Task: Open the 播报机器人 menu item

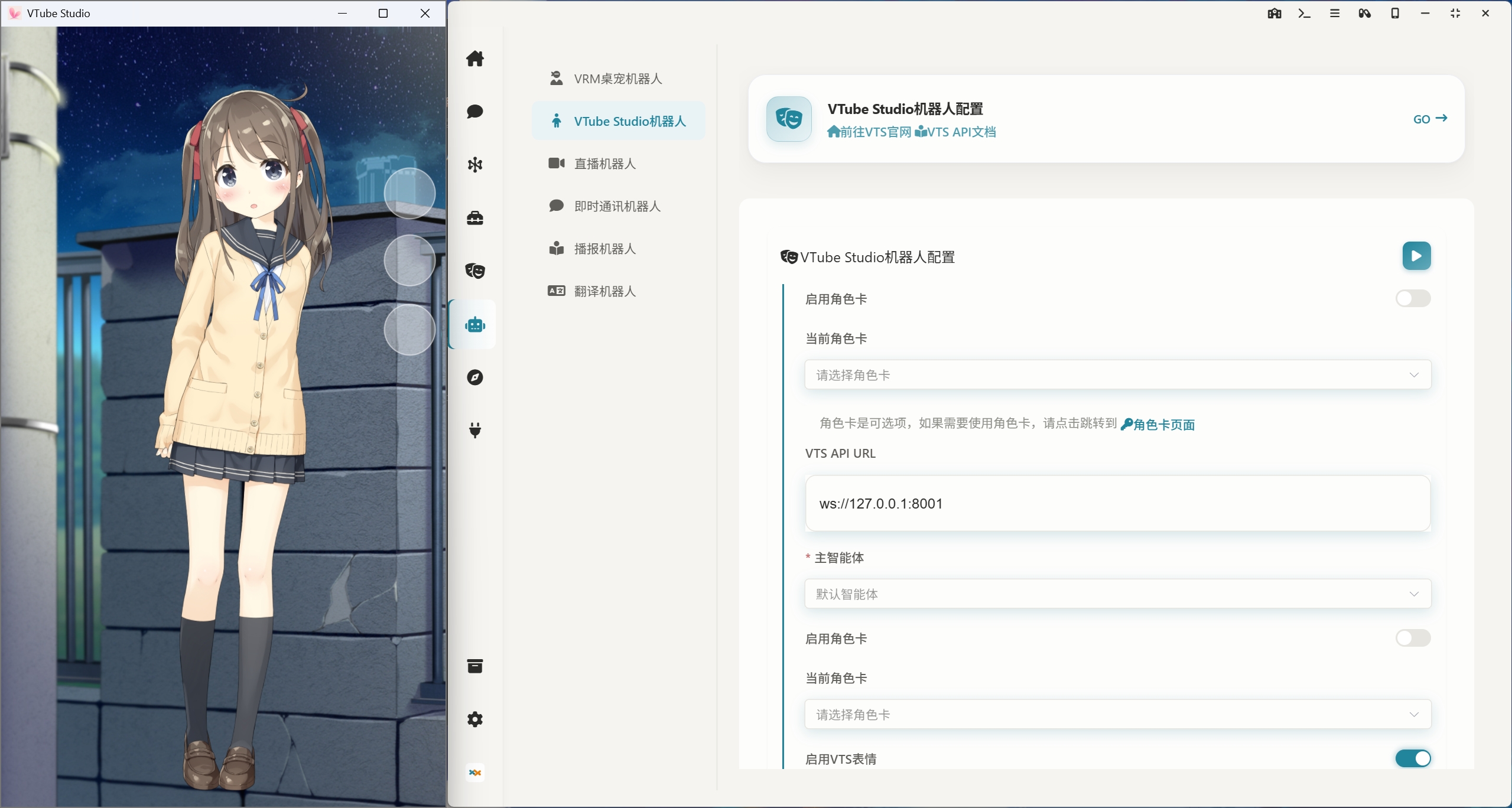Action: (x=619, y=249)
